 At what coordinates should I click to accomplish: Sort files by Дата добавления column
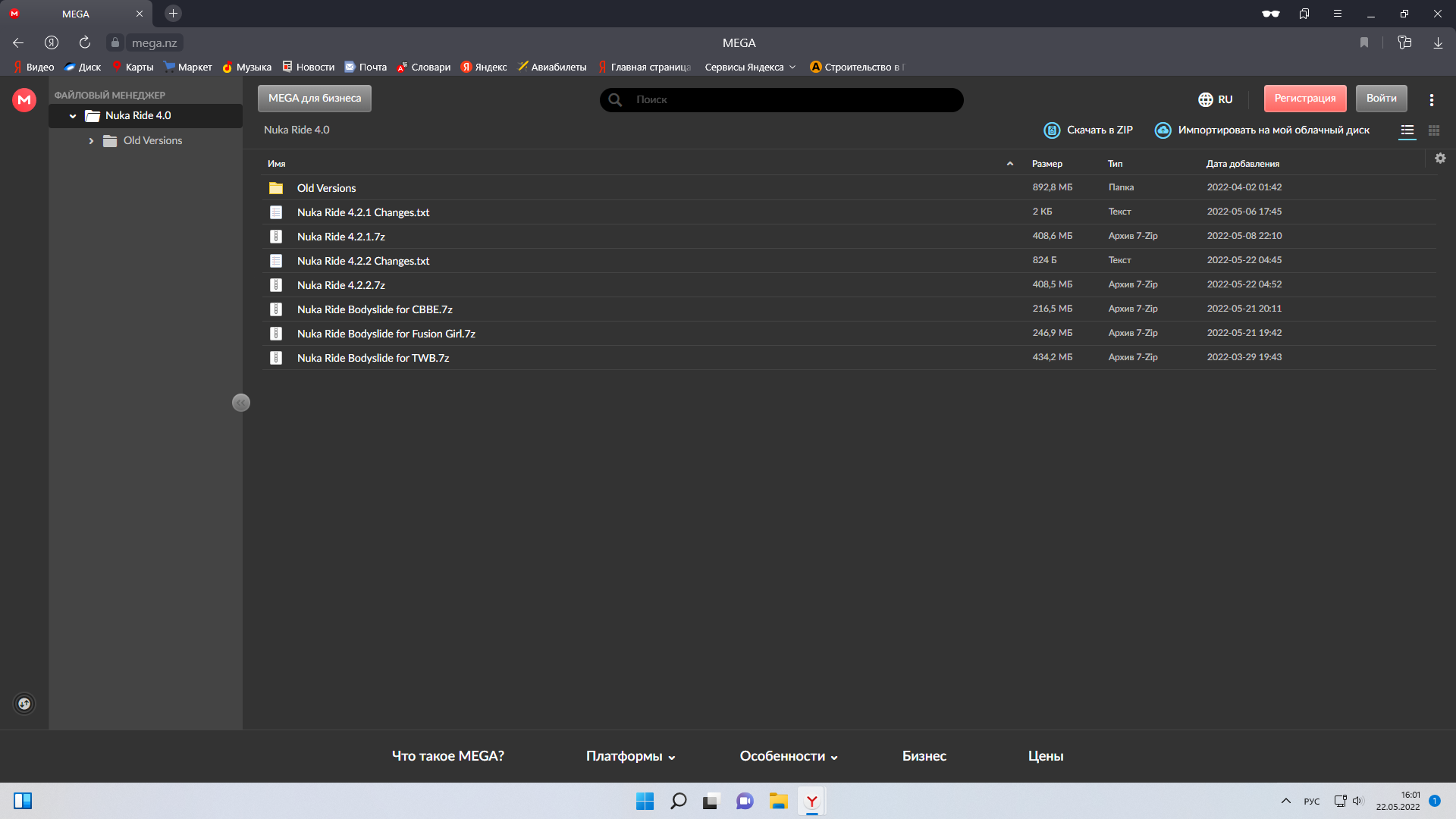pyautogui.click(x=1242, y=164)
